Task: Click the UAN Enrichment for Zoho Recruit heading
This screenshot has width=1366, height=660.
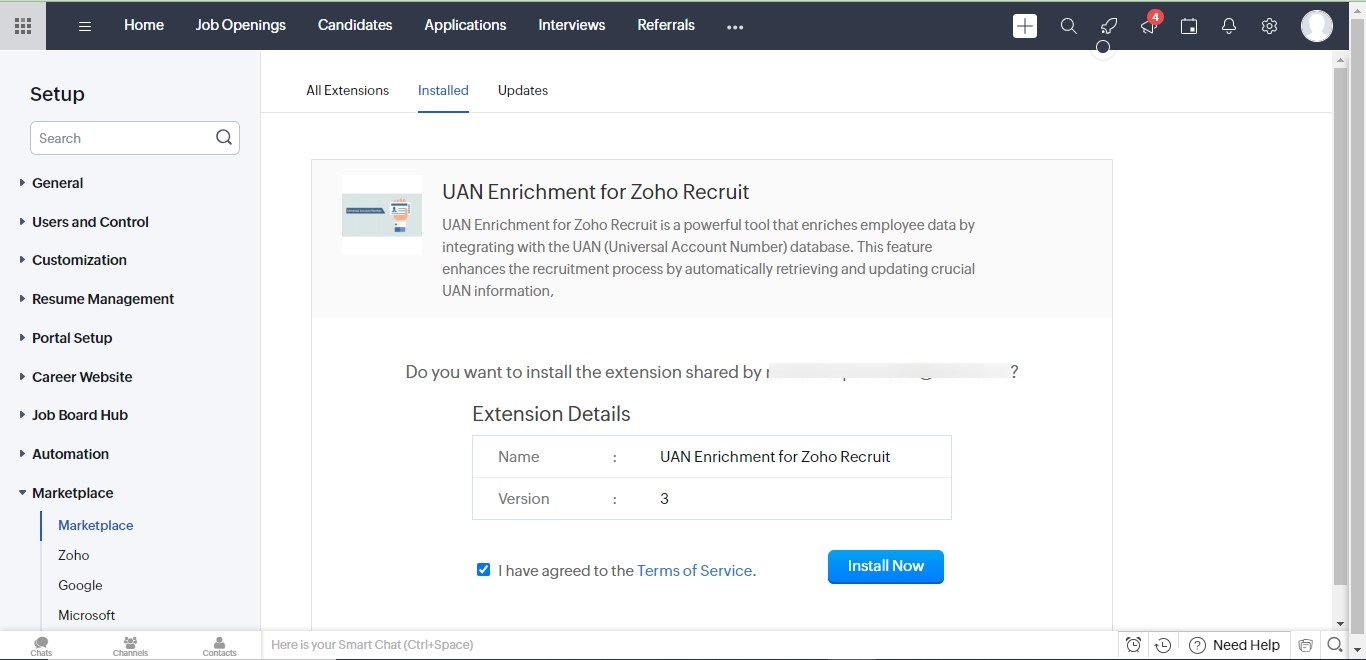Action: 596,192
